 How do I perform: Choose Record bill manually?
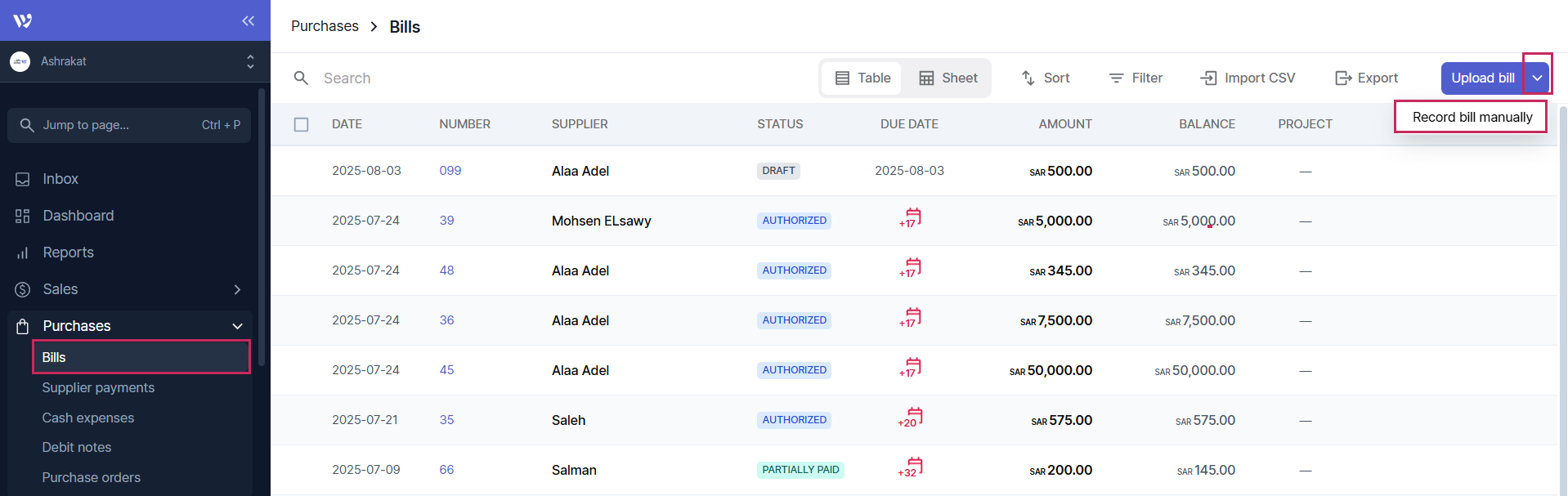[x=1472, y=117]
